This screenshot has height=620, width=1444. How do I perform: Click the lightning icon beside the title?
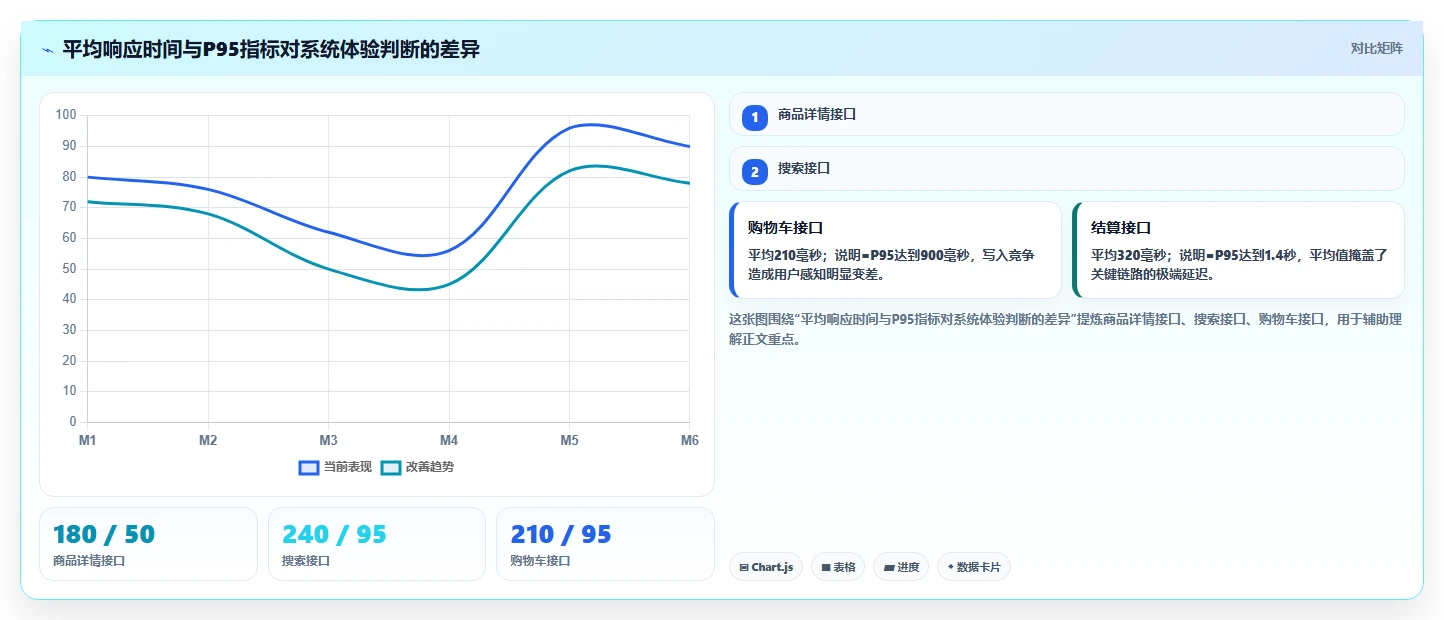(x=47, y=50)
